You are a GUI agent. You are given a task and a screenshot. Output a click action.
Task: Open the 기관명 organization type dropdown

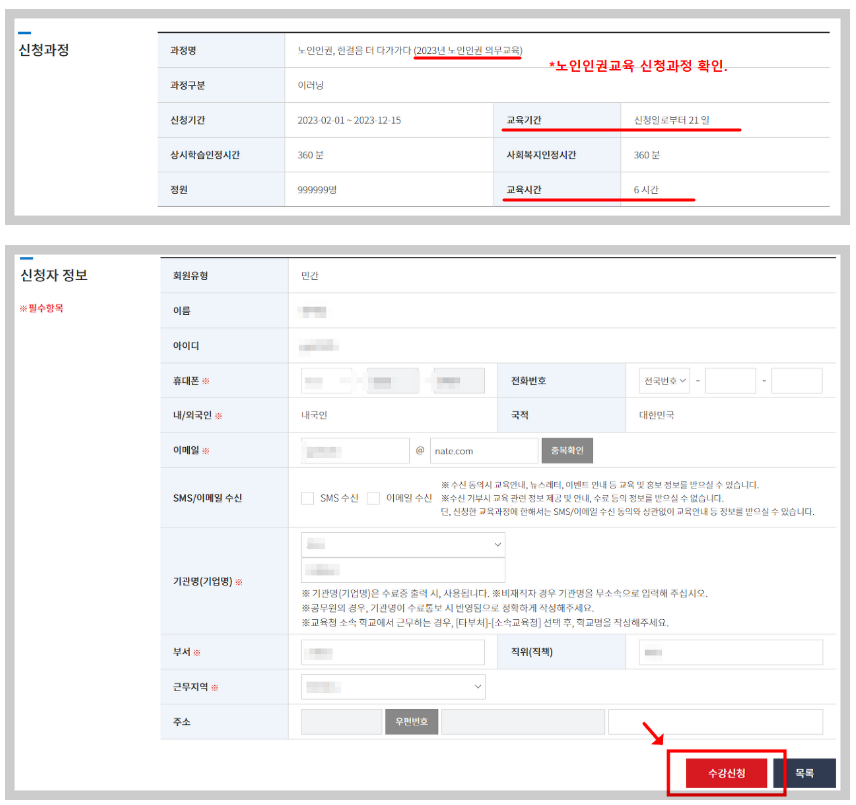pos(403,545)
